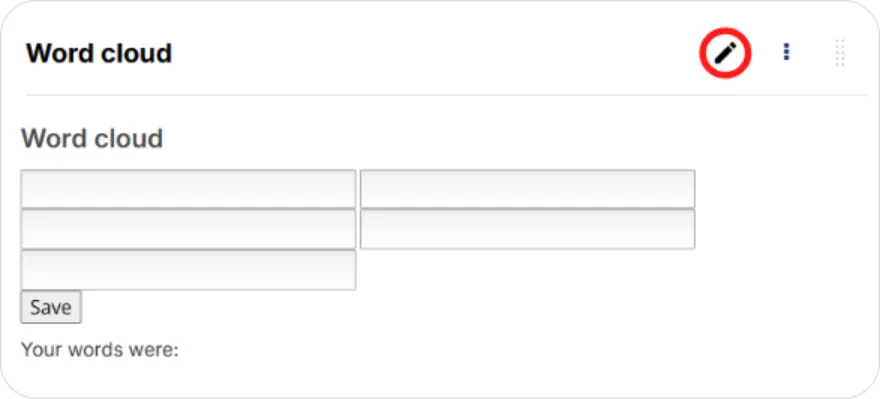Click the divider line below the title
This screenshot has width=880, height=399.
point(446,95)
